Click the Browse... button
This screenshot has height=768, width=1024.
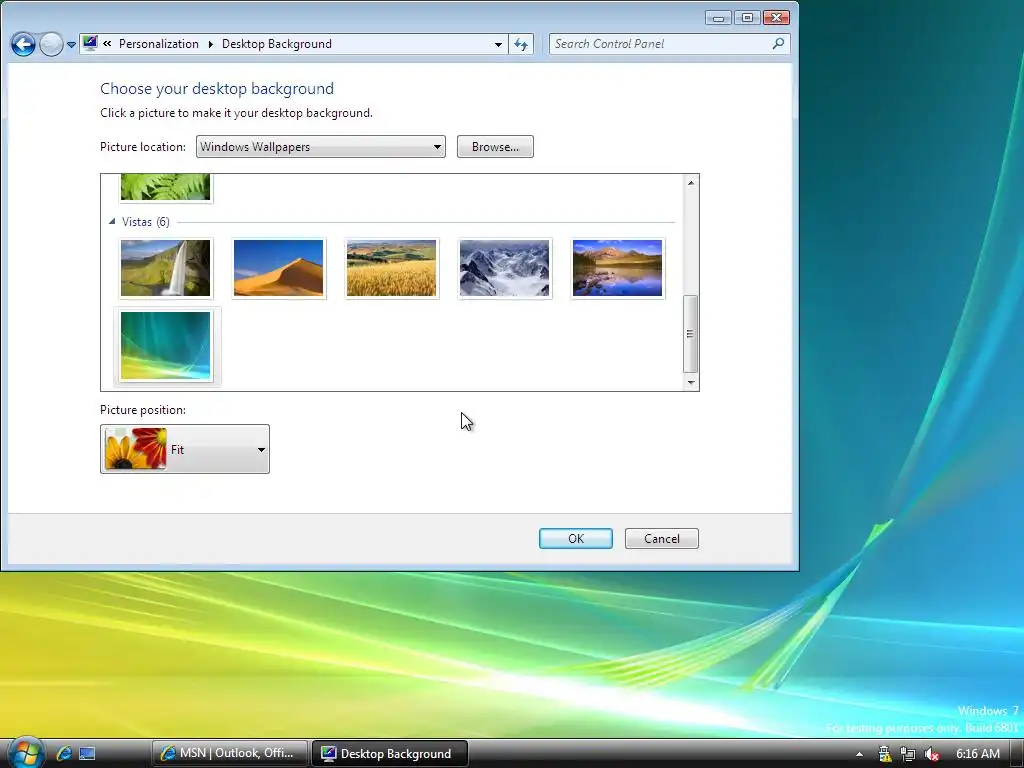[x=495, y=146]
